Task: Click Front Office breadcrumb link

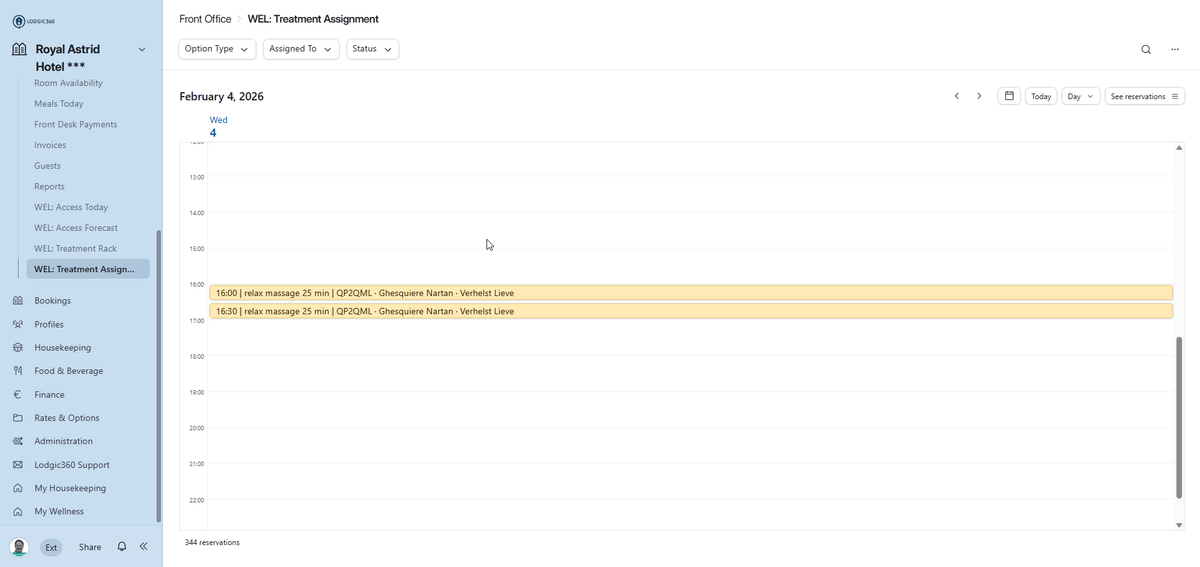Action: pos(205,19)
